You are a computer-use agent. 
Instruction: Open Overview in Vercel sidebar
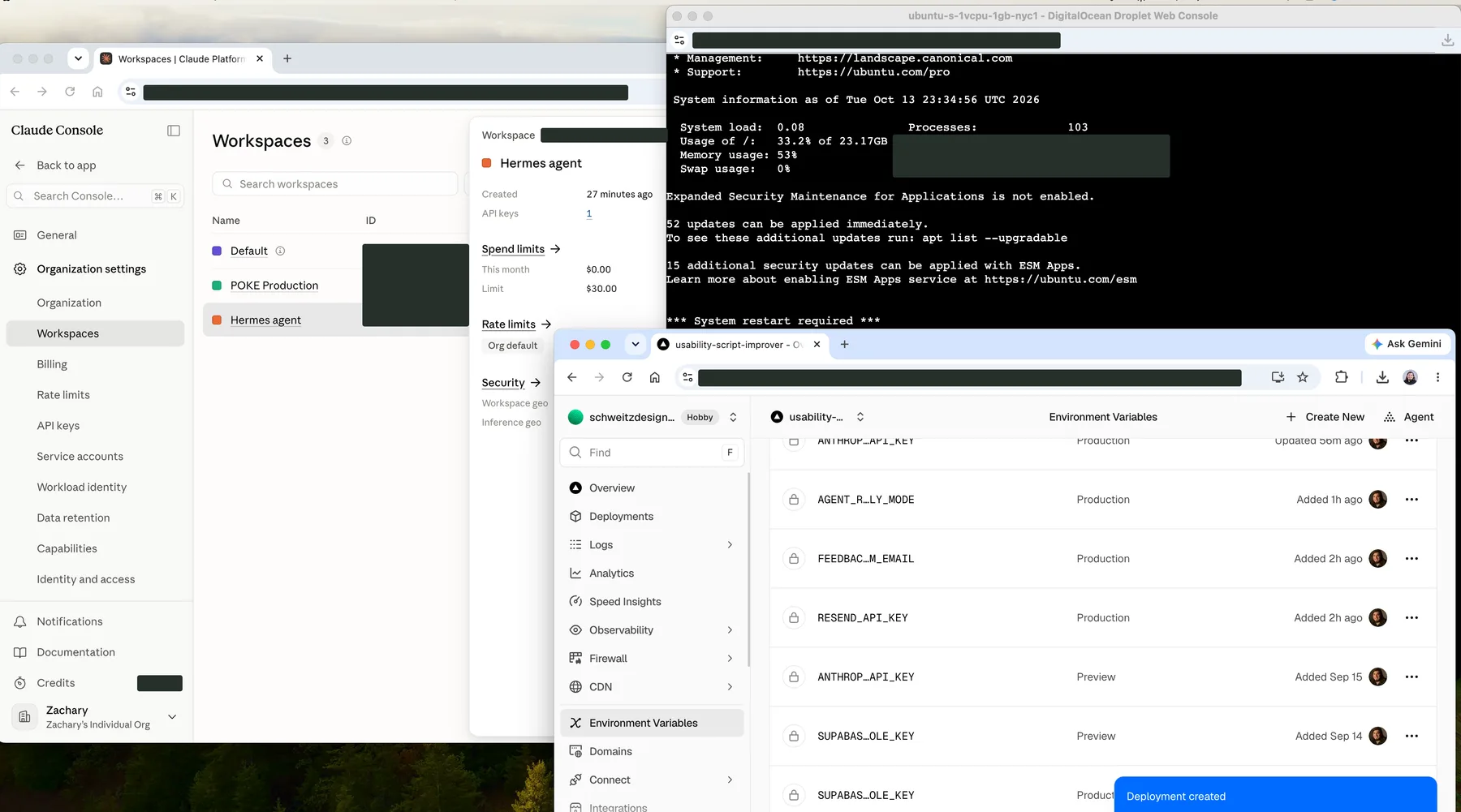click(612, 488)
